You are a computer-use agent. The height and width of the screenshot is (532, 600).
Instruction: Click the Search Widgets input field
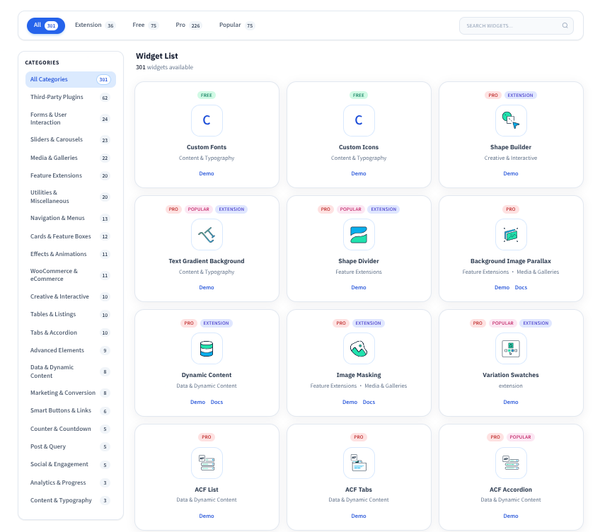tap(516, 26)
